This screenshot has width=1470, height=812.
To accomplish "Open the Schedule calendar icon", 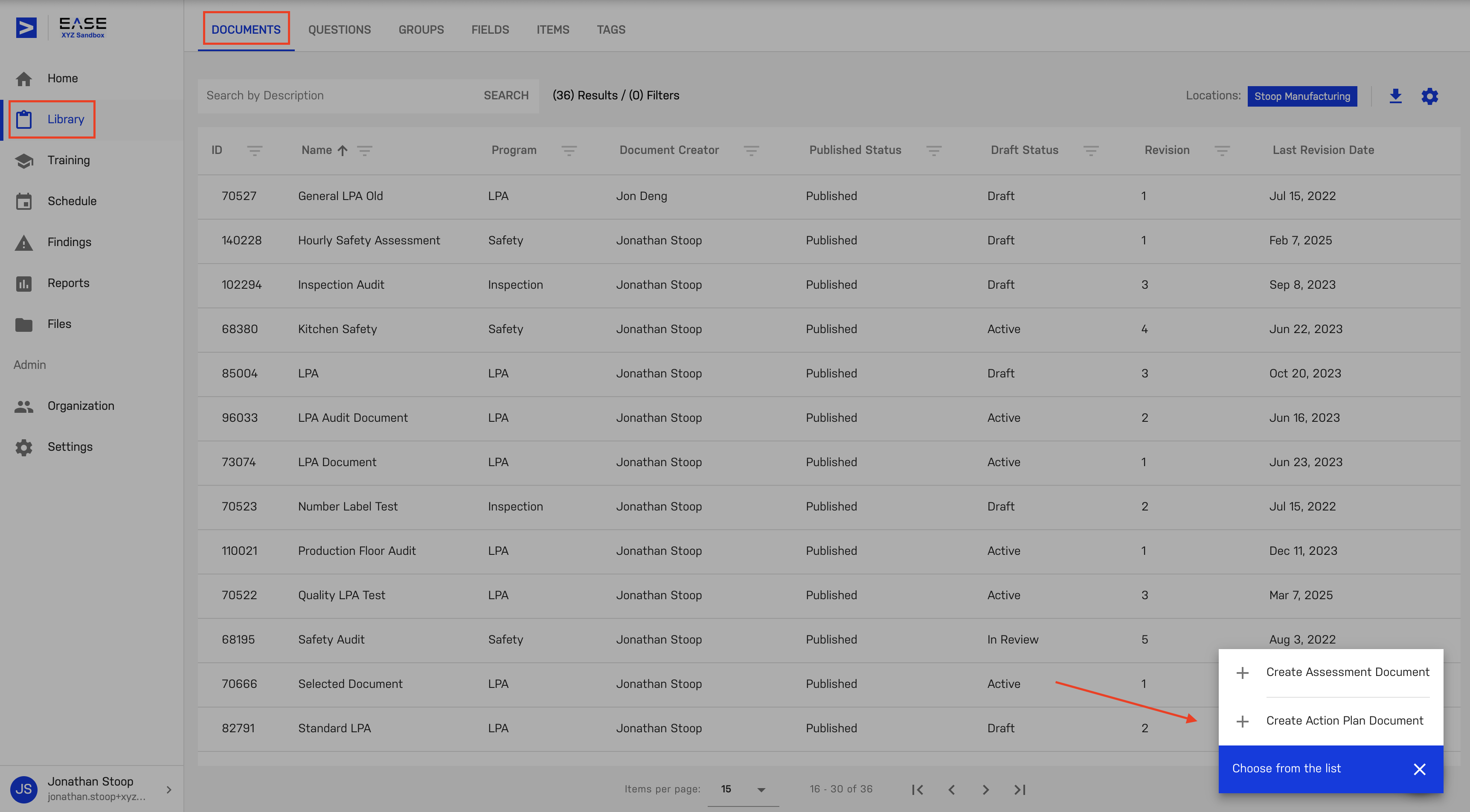I will click(24, 201).
